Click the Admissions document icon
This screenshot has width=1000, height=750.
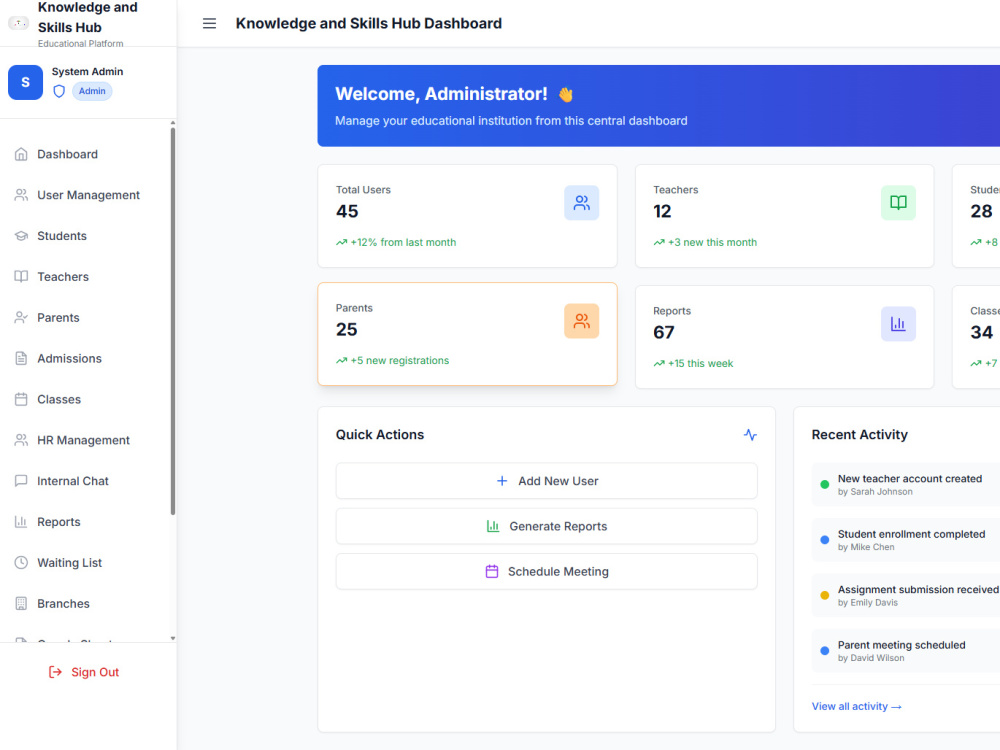[x=21, y=358]
